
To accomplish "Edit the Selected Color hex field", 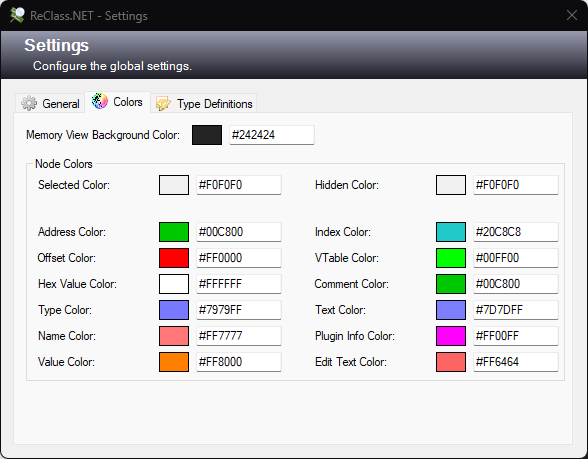I will [239, 185].
